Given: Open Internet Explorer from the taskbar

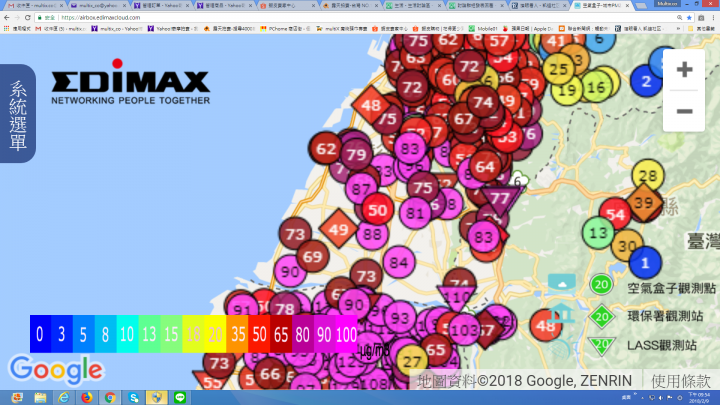Looking at the screenshot, I should tap(63, 397).
